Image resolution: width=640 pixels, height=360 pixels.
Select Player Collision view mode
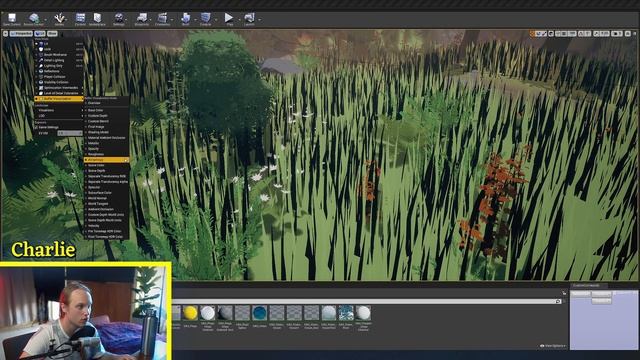(59, 77)
